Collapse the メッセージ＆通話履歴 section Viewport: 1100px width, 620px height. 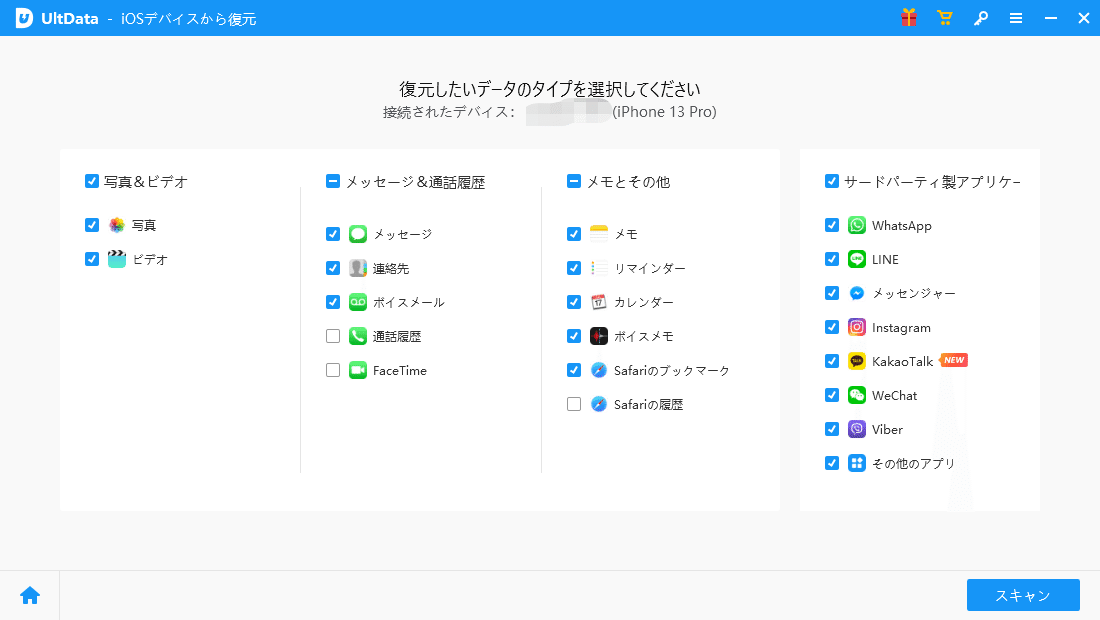(x=331, y=181)
